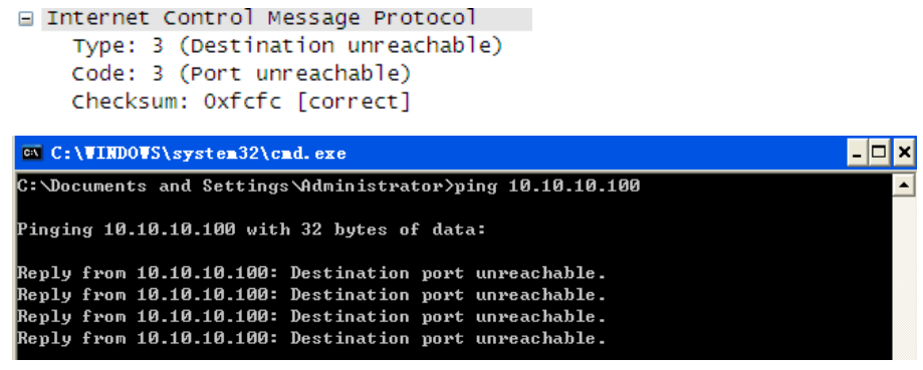The height and width of the screenshot is (370, 923).
Task: Click the Documents and Settings prompt path
Action: [x=235, y=186]
